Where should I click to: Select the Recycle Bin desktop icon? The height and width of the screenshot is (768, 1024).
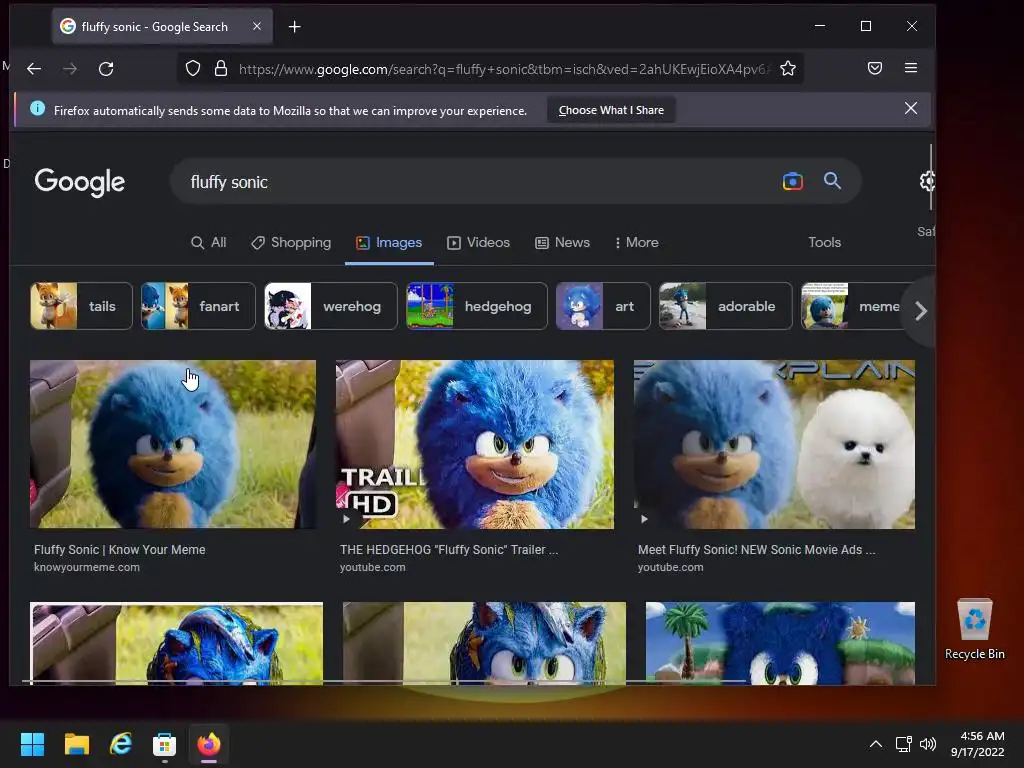(x=974, y=630)
